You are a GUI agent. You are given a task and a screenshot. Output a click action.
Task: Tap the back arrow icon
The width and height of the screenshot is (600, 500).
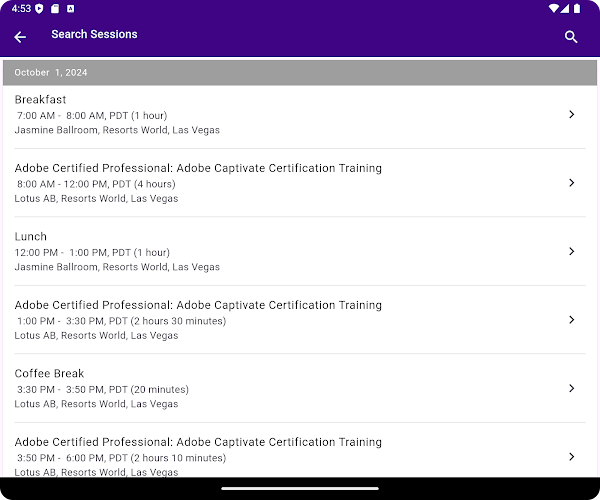(20, 37)
